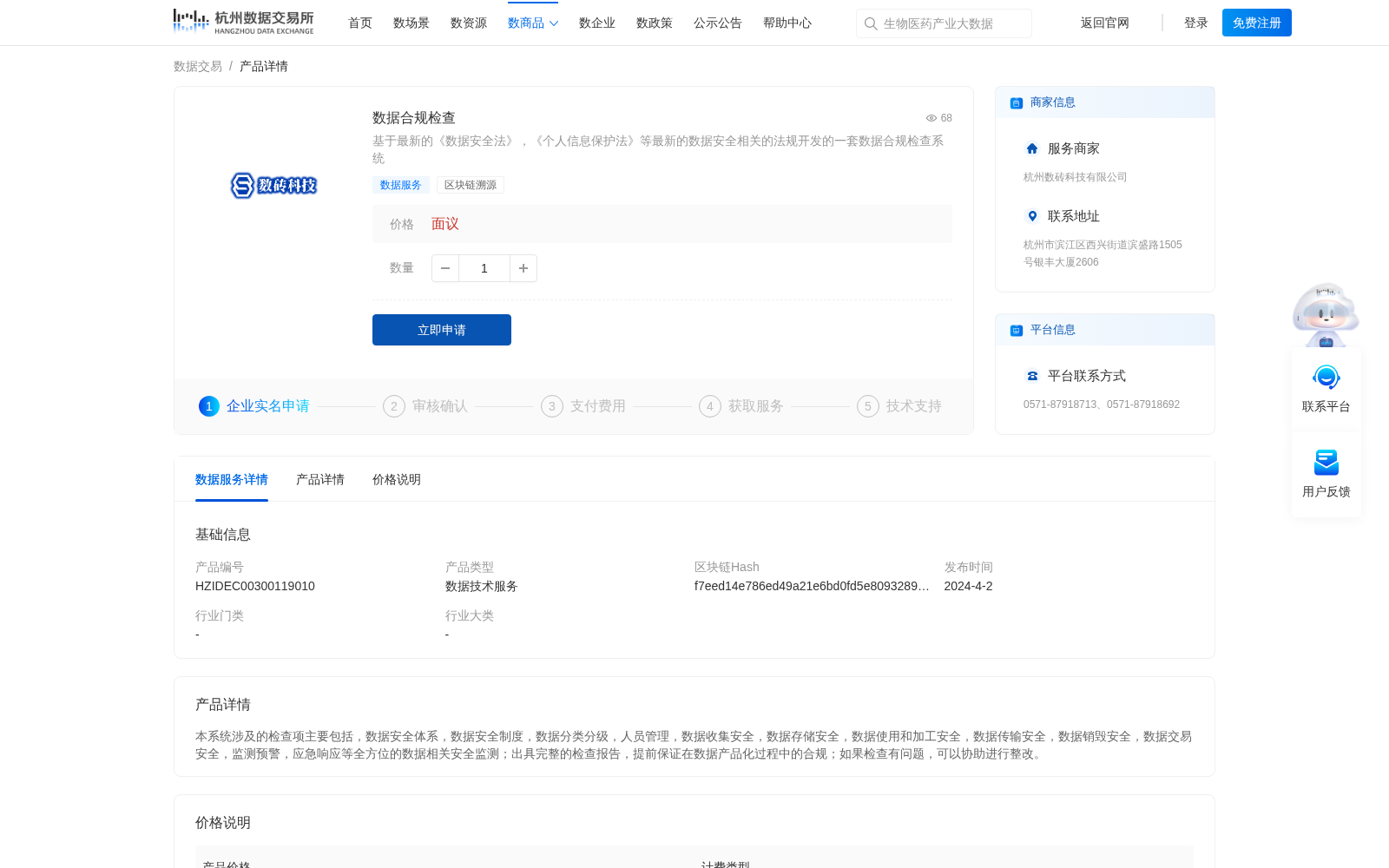
Task: Click the 数据合规检查 product title
Action: 414,118
